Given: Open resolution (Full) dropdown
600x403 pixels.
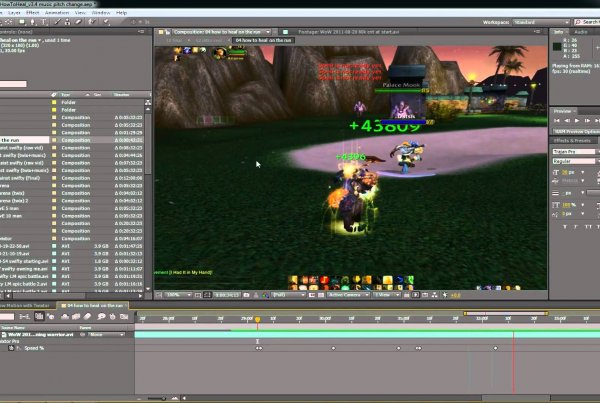Looking at the screenshot, I should (x=289, y=295).
